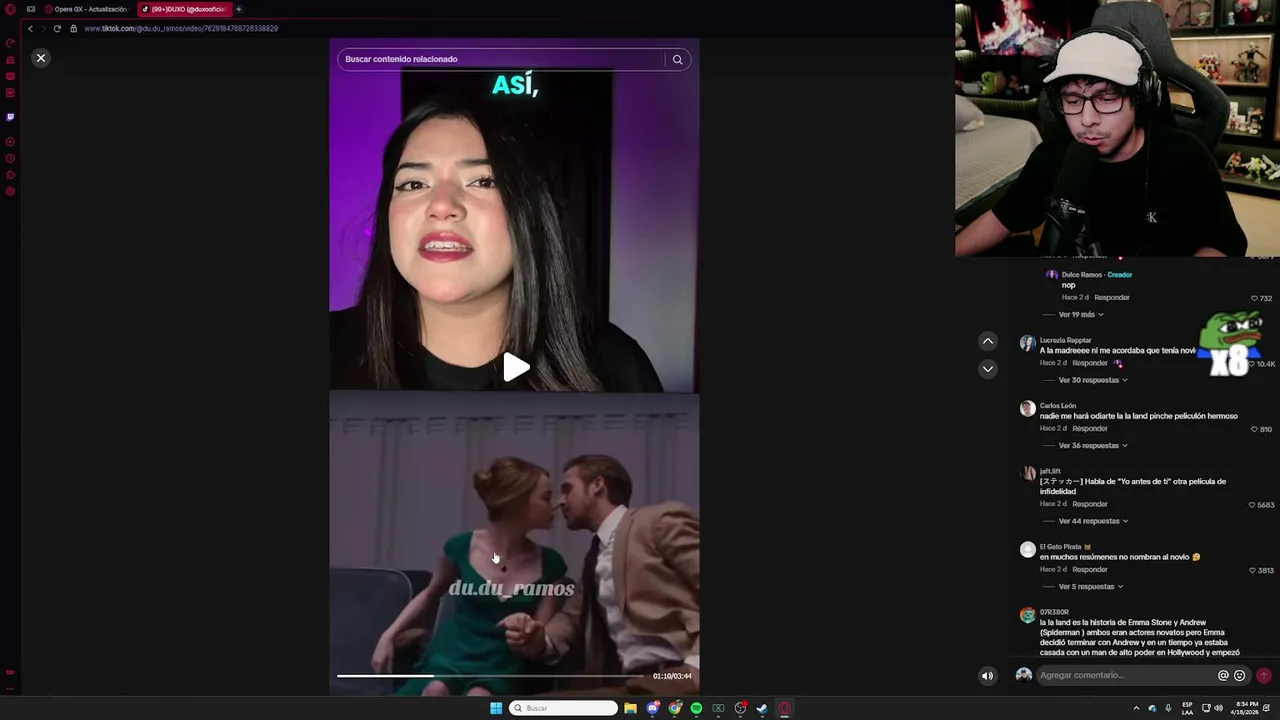The image size is (1280, 720).
Task: Click the Windows taskbar 'Buscar' search box
Action: pos(564,708)
